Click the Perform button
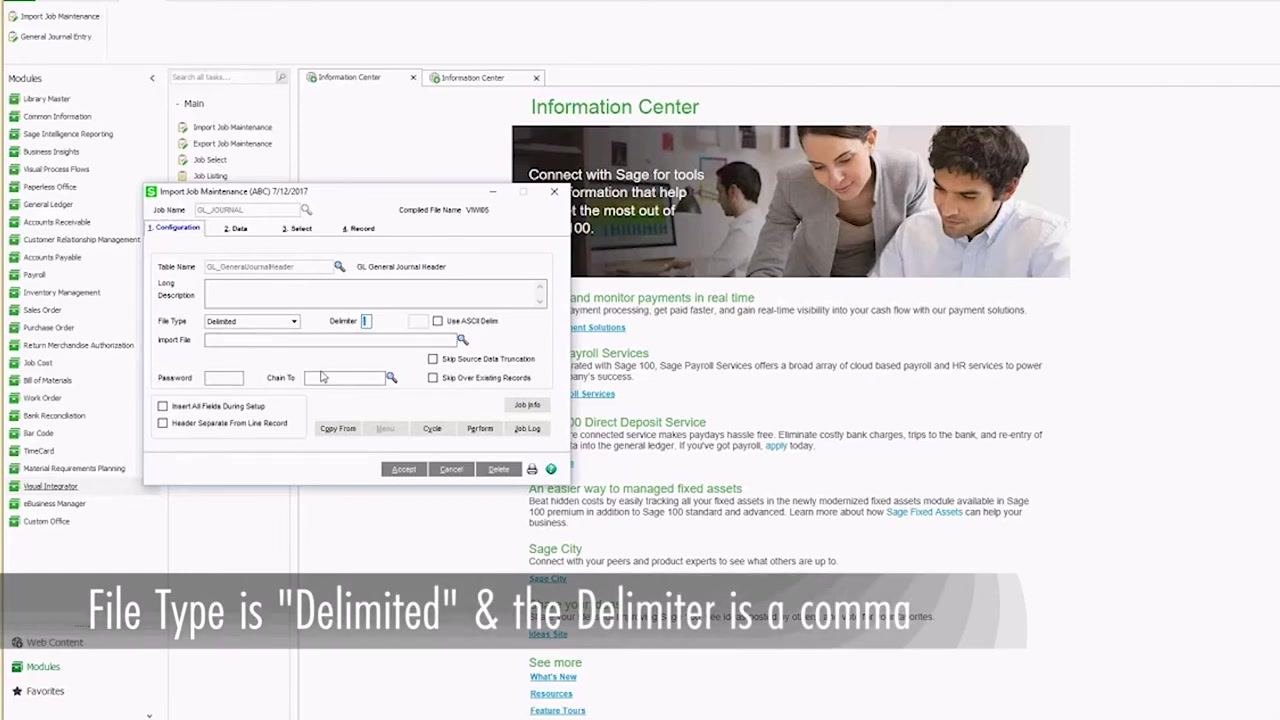1280x720 pixels. coord(480,429)
